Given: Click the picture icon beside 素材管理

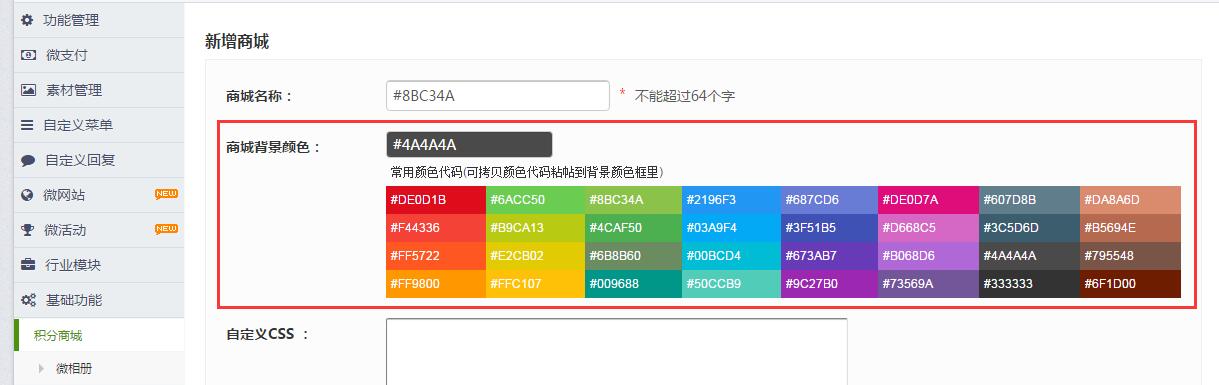Looking at the screenshot, I should 28,90.
